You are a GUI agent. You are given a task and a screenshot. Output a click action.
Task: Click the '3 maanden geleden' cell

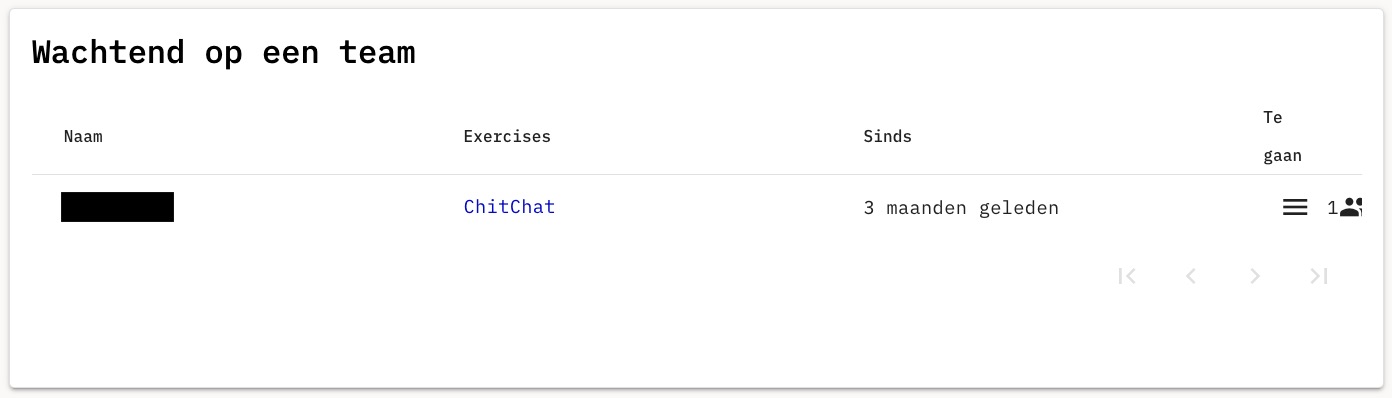click(x=961, y=208)
